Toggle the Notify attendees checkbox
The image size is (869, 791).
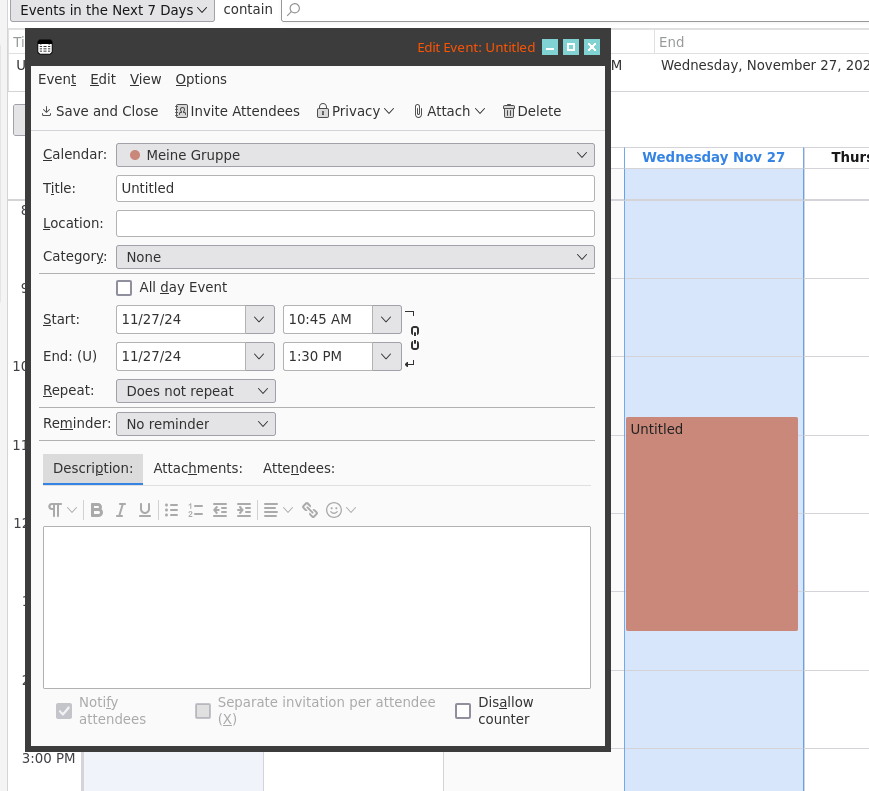(64, 711)
